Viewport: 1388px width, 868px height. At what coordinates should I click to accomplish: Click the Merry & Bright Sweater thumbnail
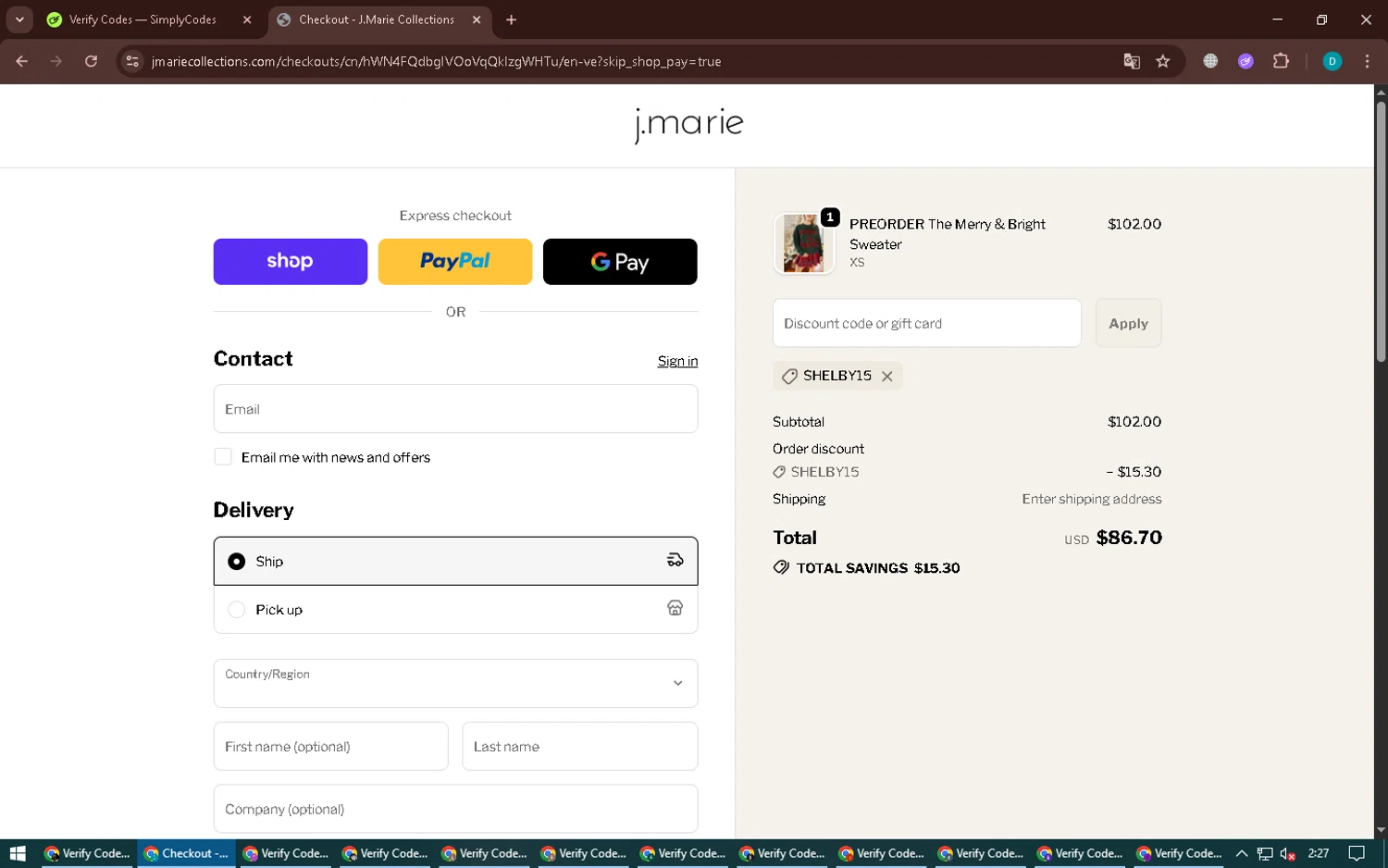coord(803,243)
